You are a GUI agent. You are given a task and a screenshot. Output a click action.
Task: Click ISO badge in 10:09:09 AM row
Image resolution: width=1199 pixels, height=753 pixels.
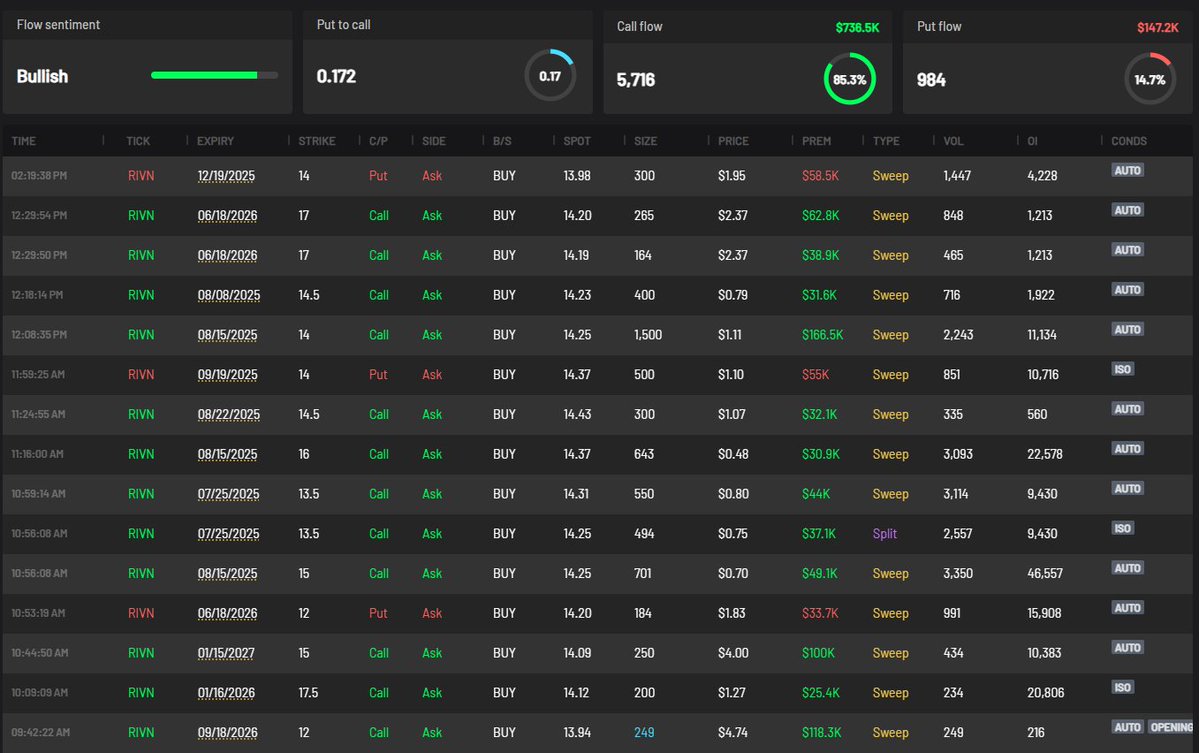(x=1123, y=687)
